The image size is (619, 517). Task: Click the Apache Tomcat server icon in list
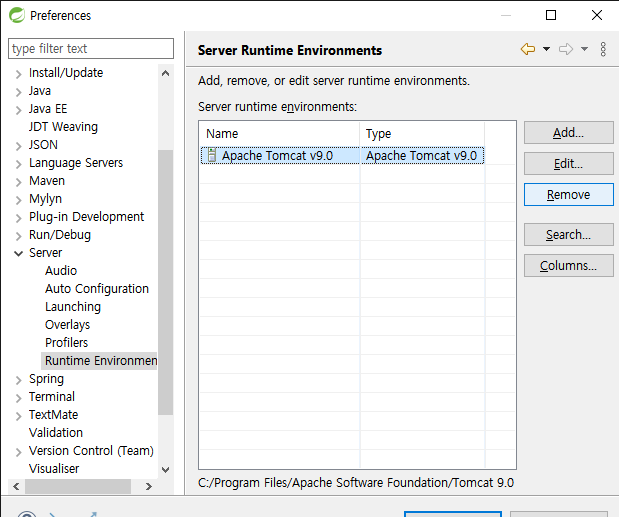tap(212, 155)
